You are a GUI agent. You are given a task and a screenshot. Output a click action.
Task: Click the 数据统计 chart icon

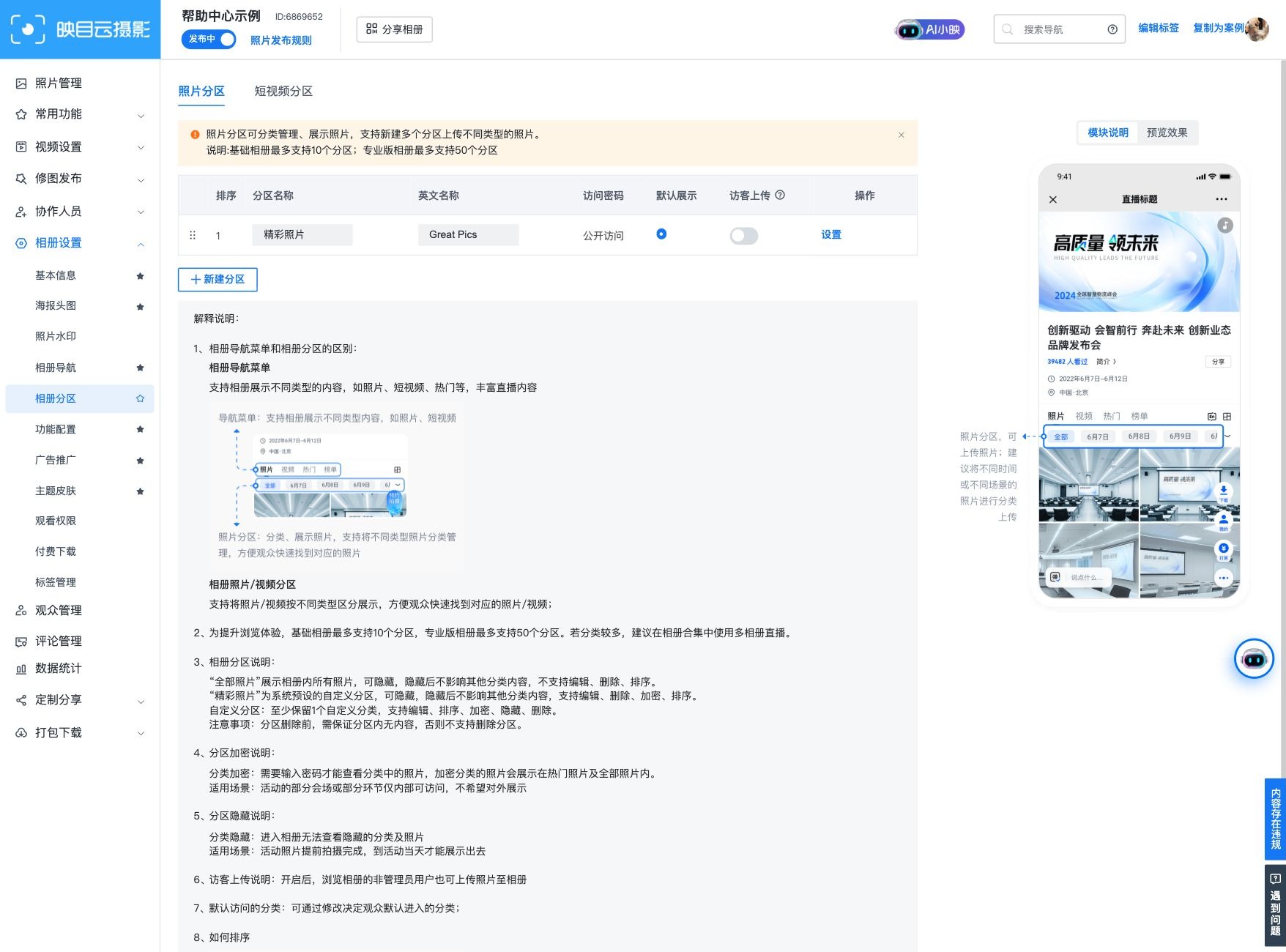[21, 669]
